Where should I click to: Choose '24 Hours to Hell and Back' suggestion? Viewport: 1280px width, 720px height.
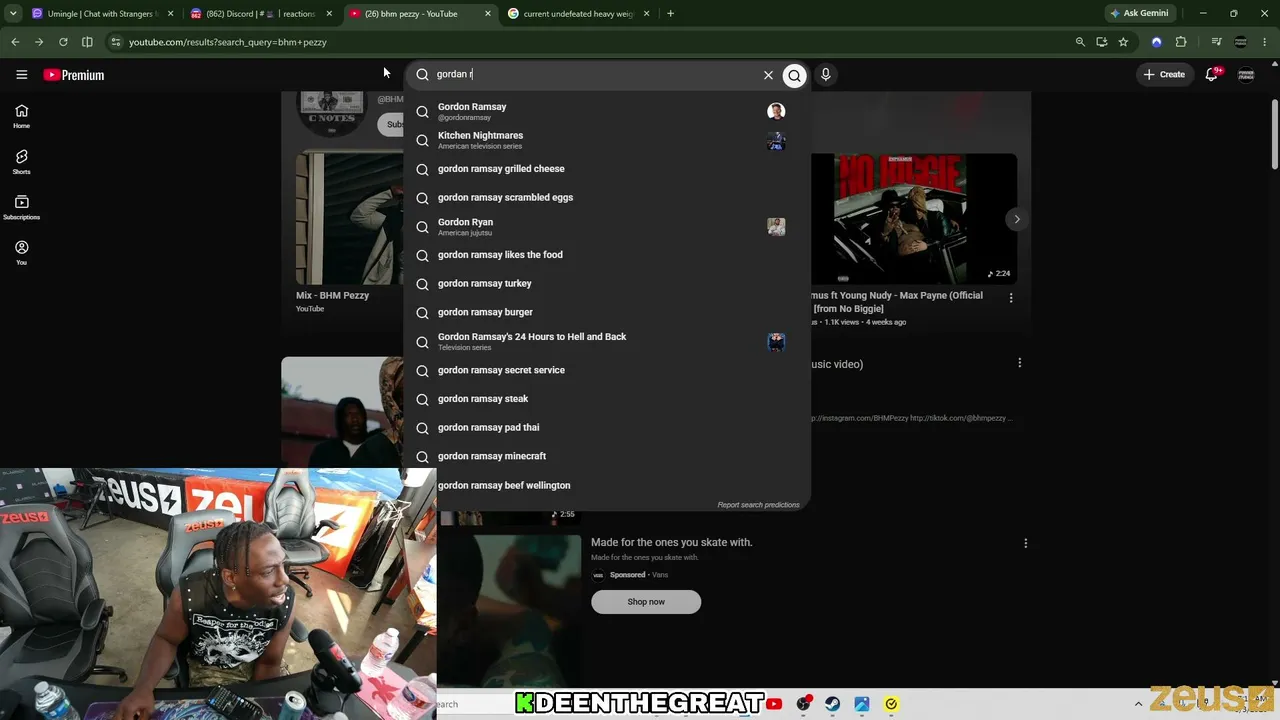pyautogui.click(x=607, y=341)
